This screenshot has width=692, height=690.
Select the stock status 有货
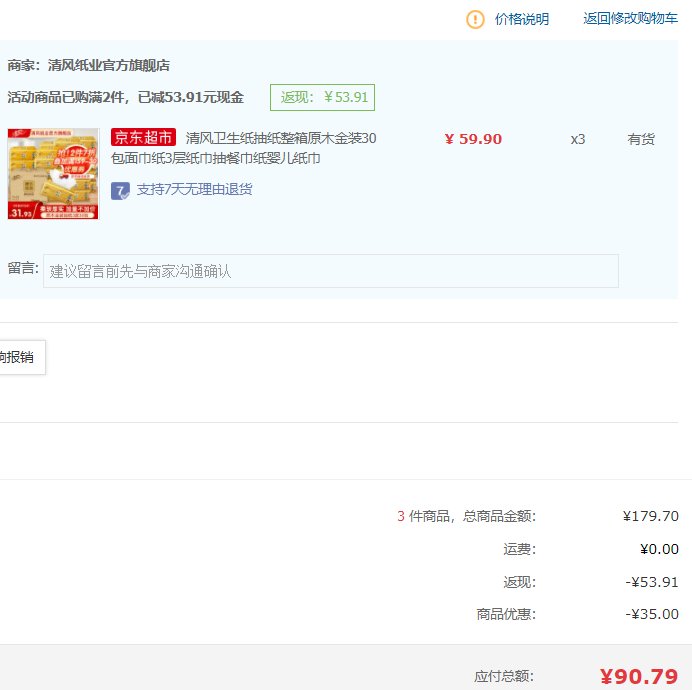641,140
